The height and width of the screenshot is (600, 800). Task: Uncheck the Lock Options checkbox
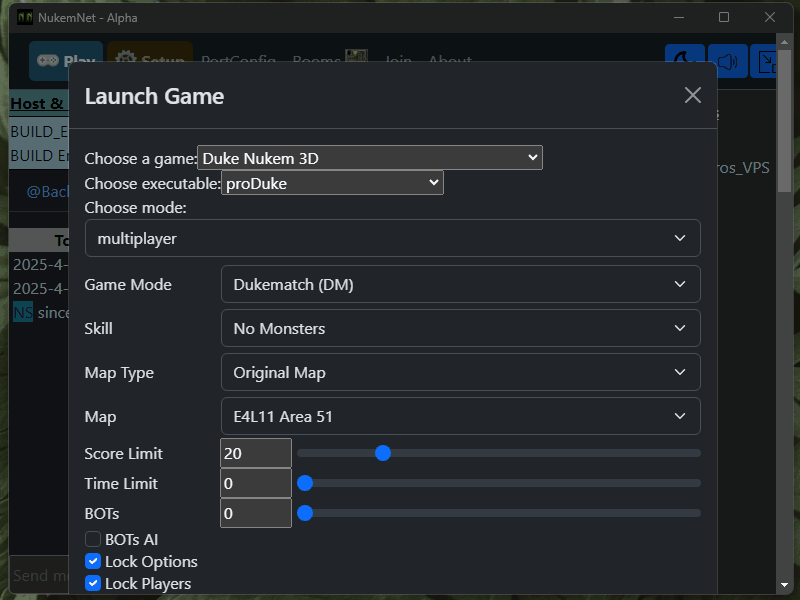(x=93, y=561)
